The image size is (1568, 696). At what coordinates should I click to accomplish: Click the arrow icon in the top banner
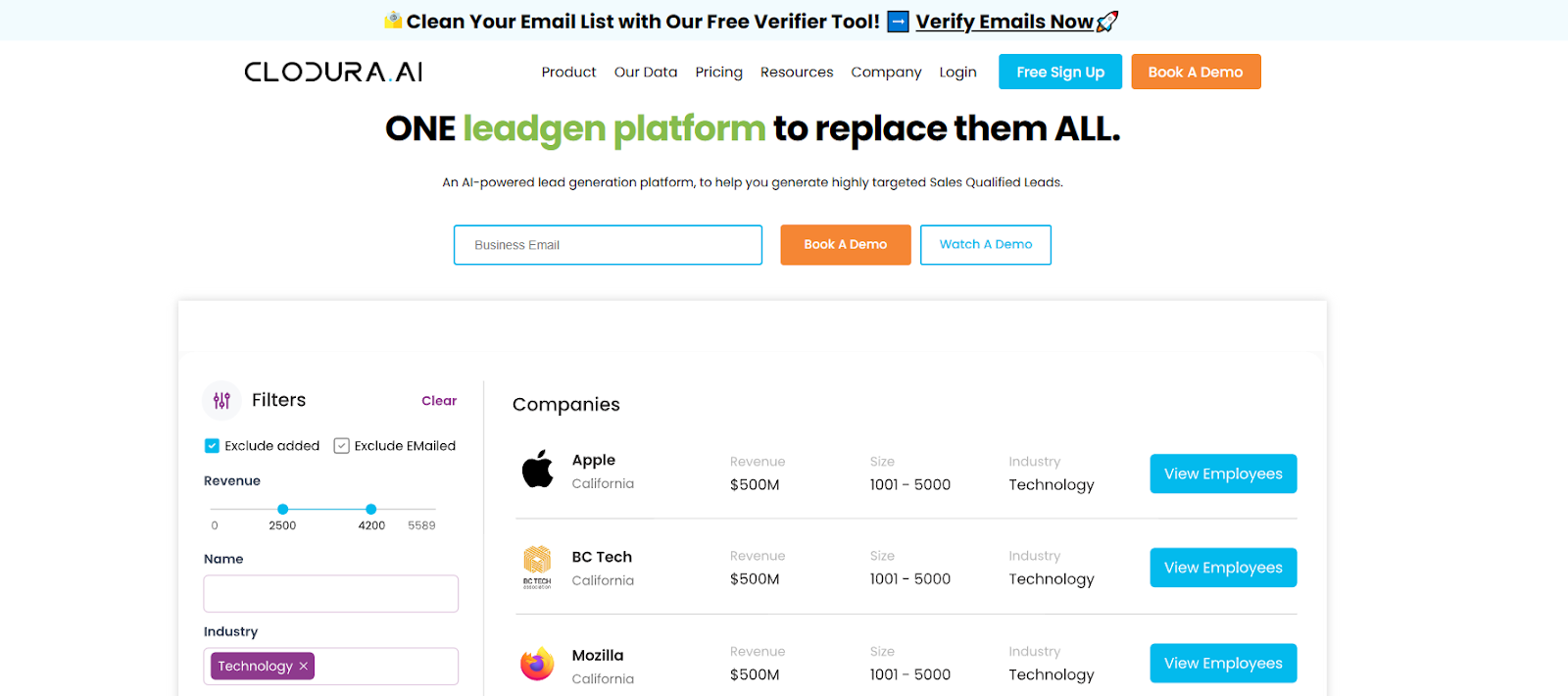[x=898, y=22]
